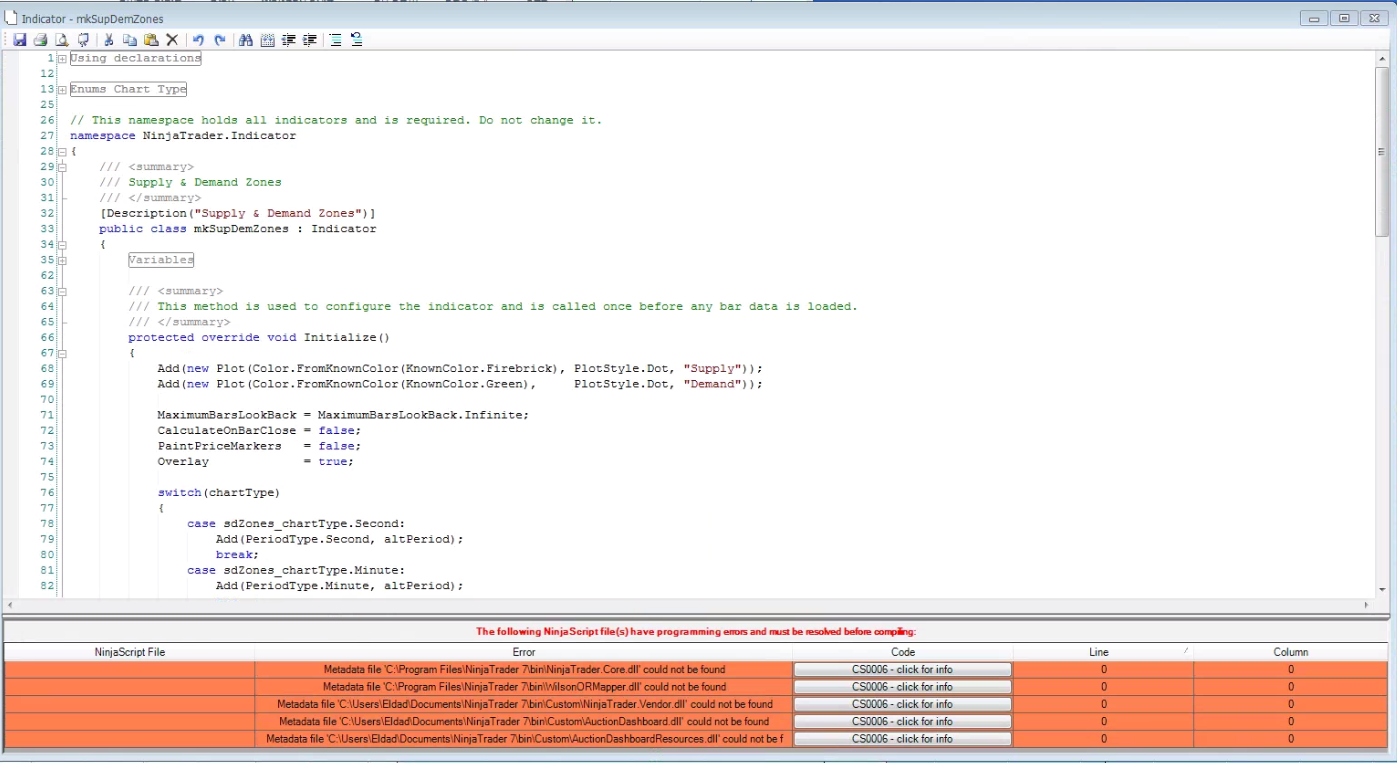Collapse the summary comment at line 29

coord(62,167)
